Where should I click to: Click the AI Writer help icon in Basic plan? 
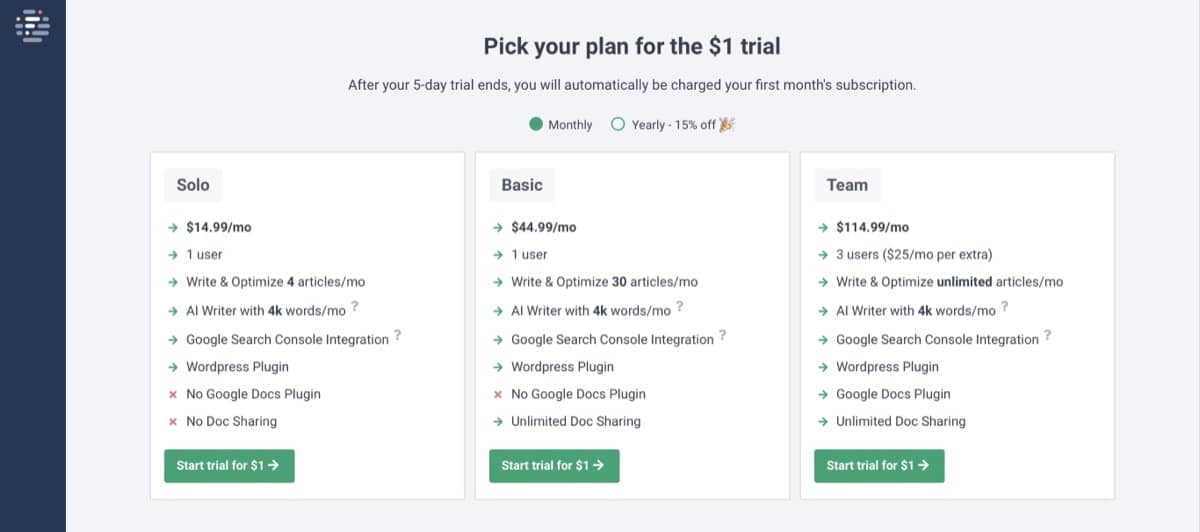click(680, 308)
